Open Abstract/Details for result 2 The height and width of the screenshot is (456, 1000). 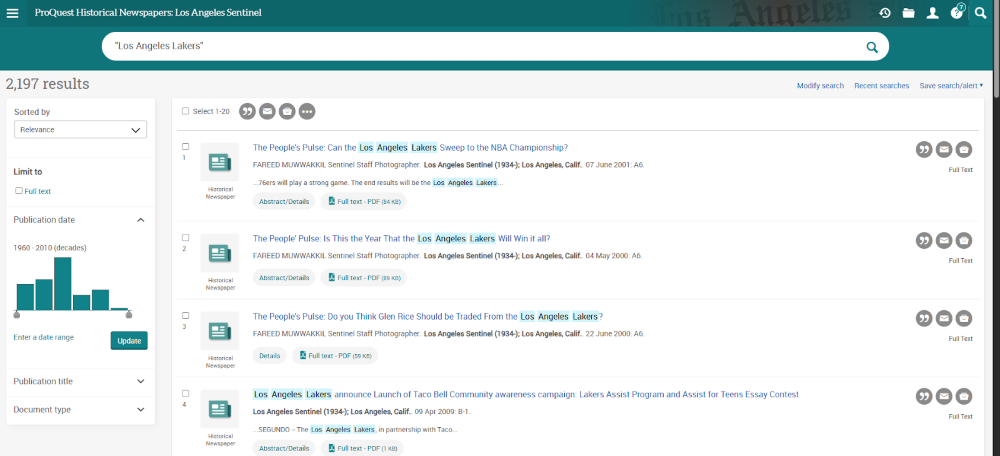[x=284, y=278]
